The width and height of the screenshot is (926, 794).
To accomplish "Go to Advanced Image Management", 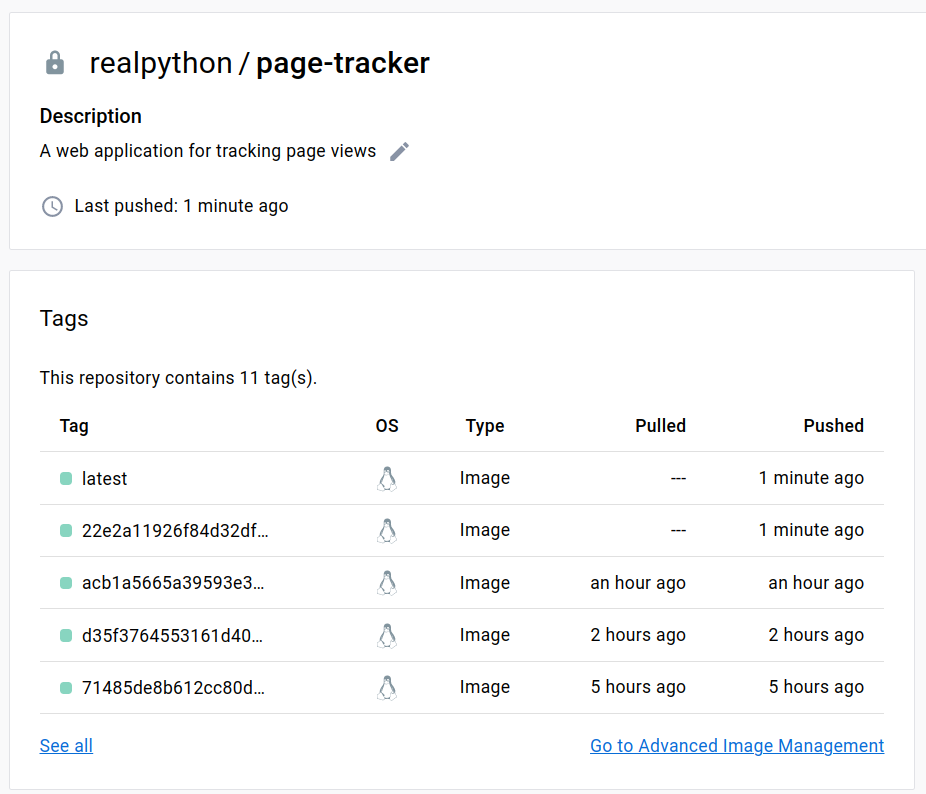I will (x=736, y=745).
